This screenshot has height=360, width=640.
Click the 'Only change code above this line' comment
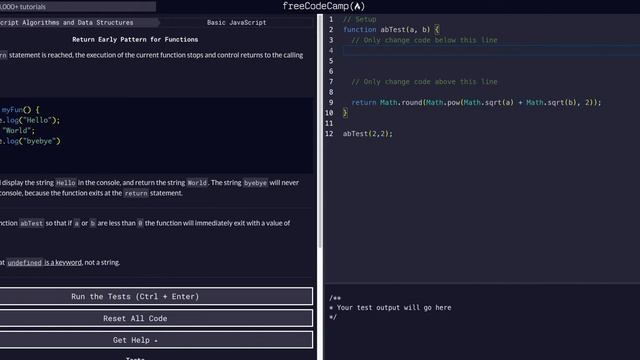pyautogui.click(x=424, y=82)
